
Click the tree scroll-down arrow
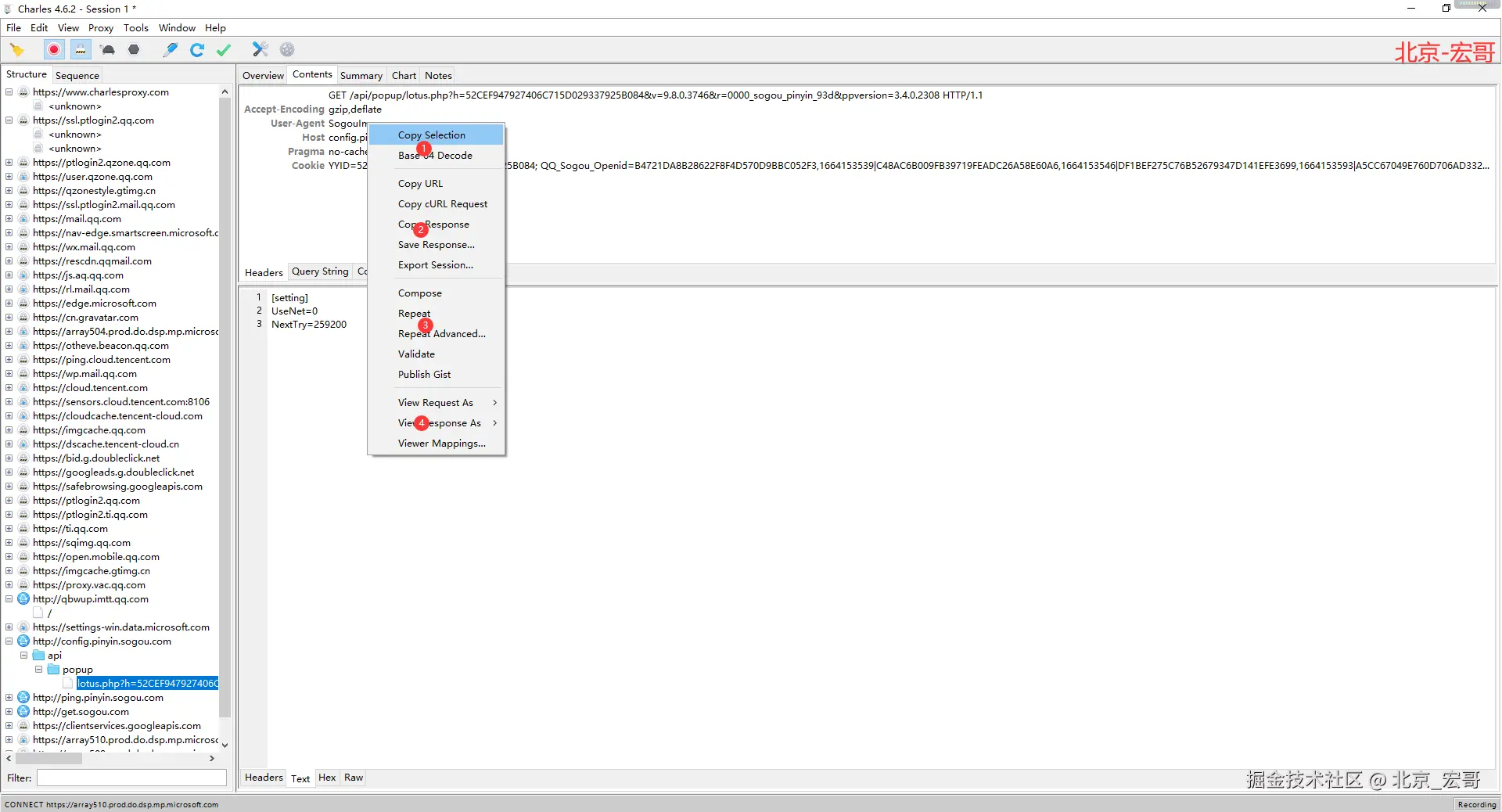pos(225,745)
